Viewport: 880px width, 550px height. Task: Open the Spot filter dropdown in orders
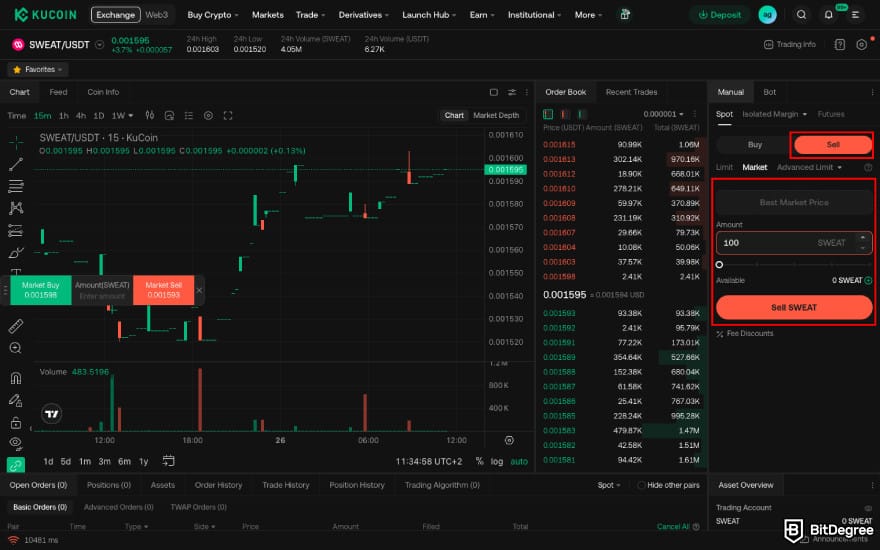click(609, 485)
